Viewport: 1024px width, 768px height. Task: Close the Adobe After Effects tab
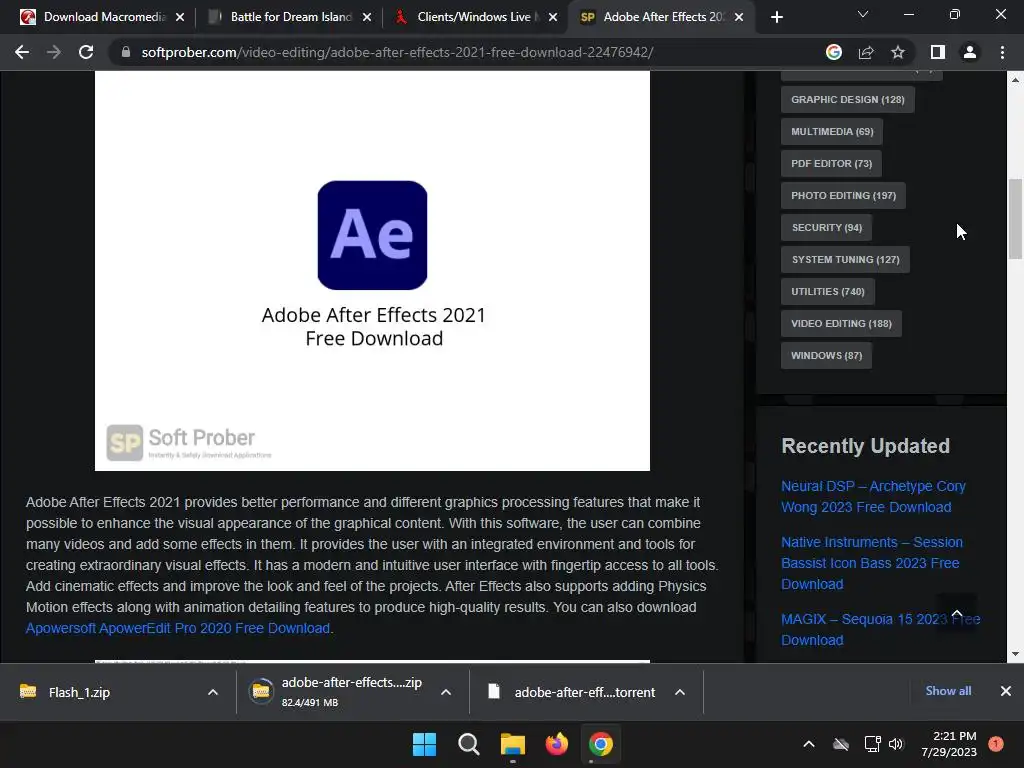point(739,17)
